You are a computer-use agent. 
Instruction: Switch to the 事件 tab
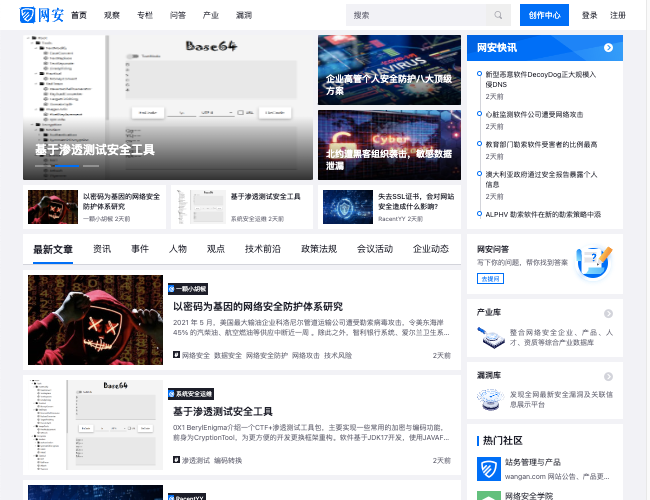[x=140, y=249]
